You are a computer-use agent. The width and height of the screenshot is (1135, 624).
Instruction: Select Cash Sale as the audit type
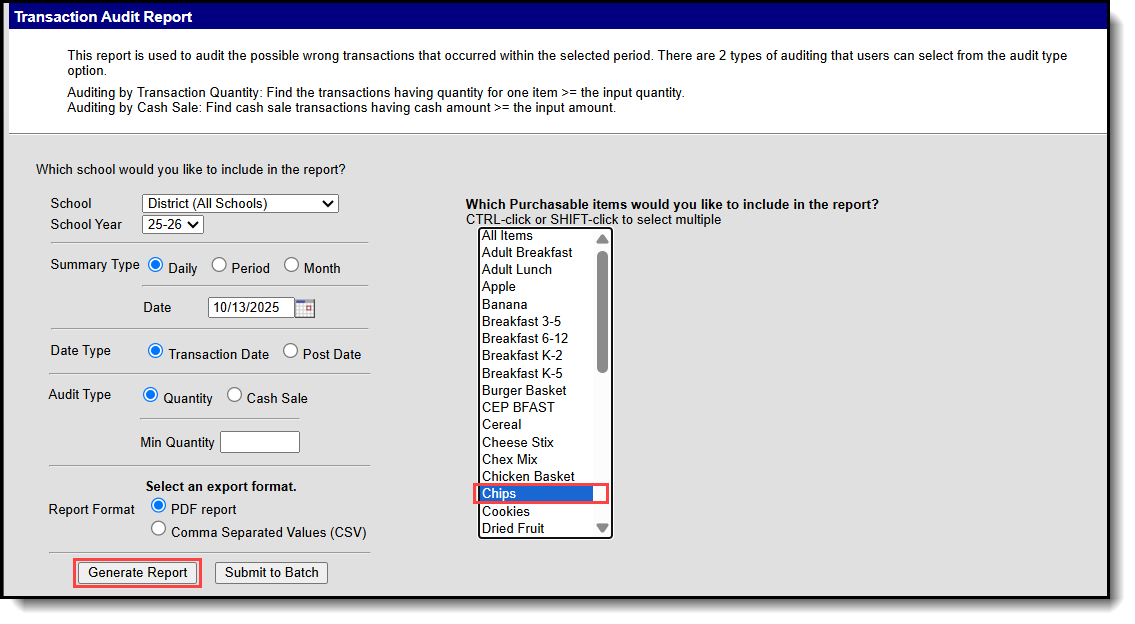point(234,396)
